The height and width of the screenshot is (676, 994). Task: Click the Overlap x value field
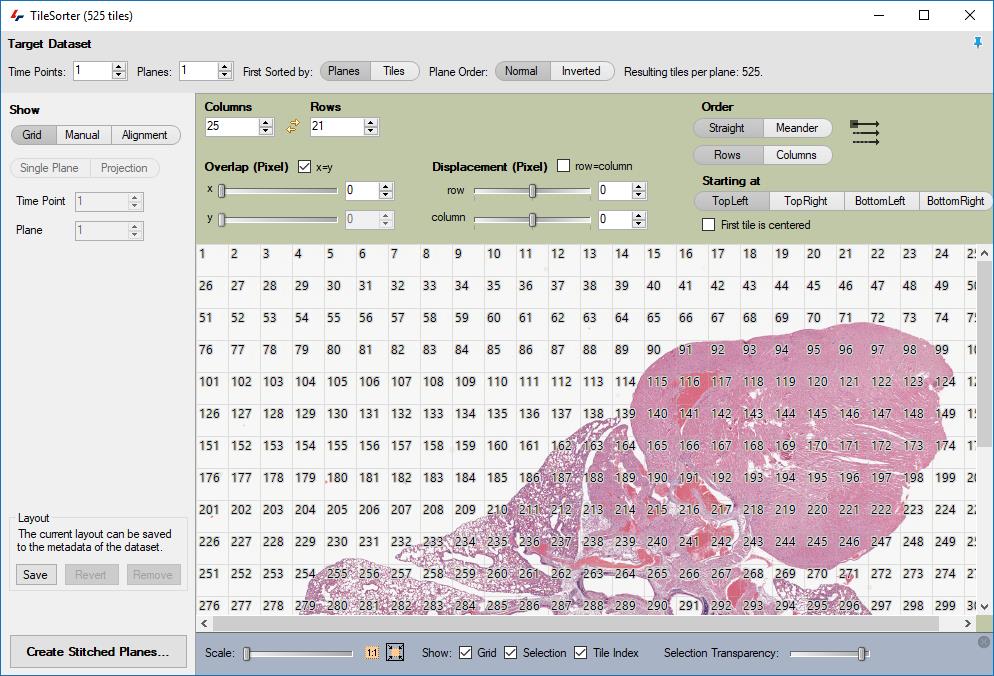point(362,190)
